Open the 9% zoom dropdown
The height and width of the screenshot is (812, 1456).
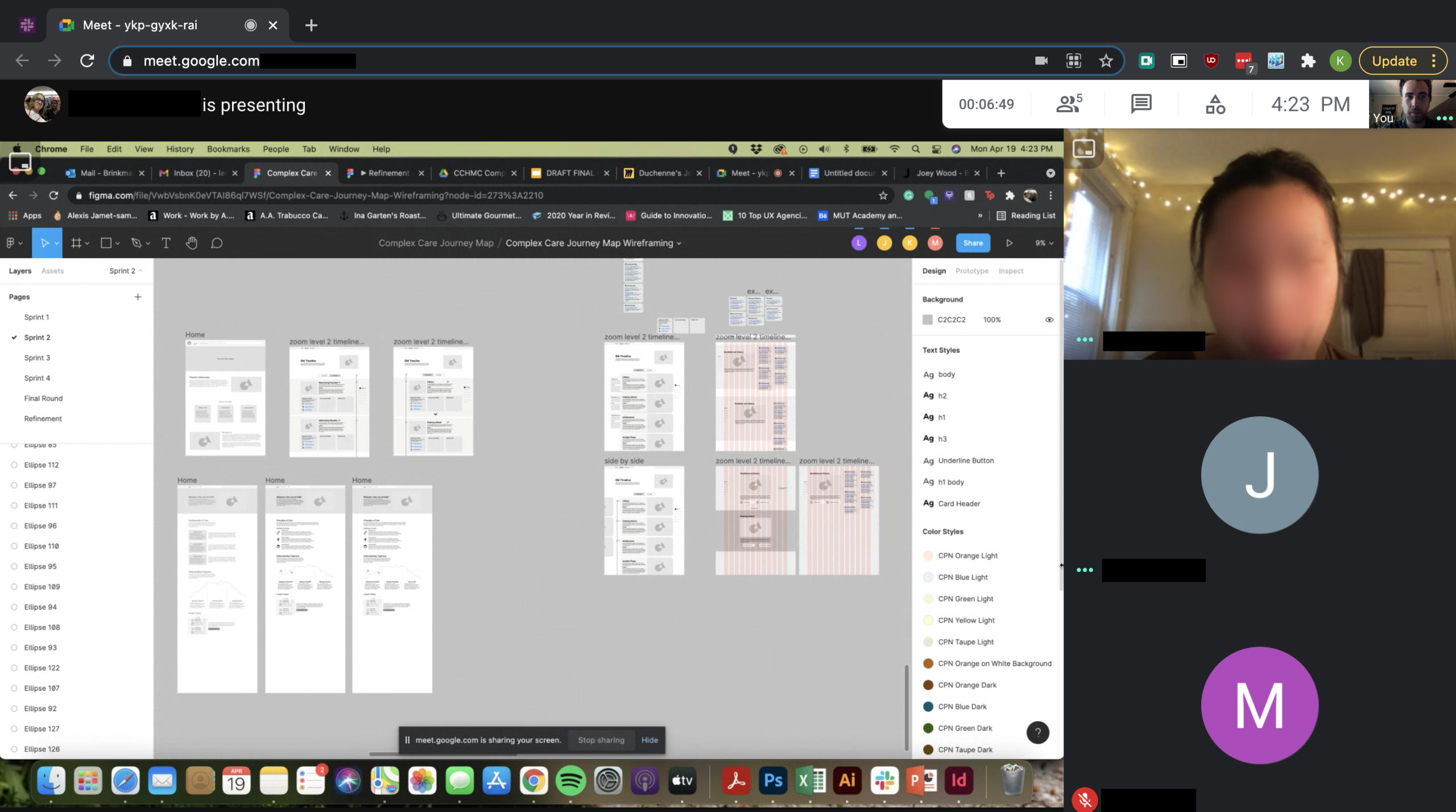click(x=1044, y=243)
